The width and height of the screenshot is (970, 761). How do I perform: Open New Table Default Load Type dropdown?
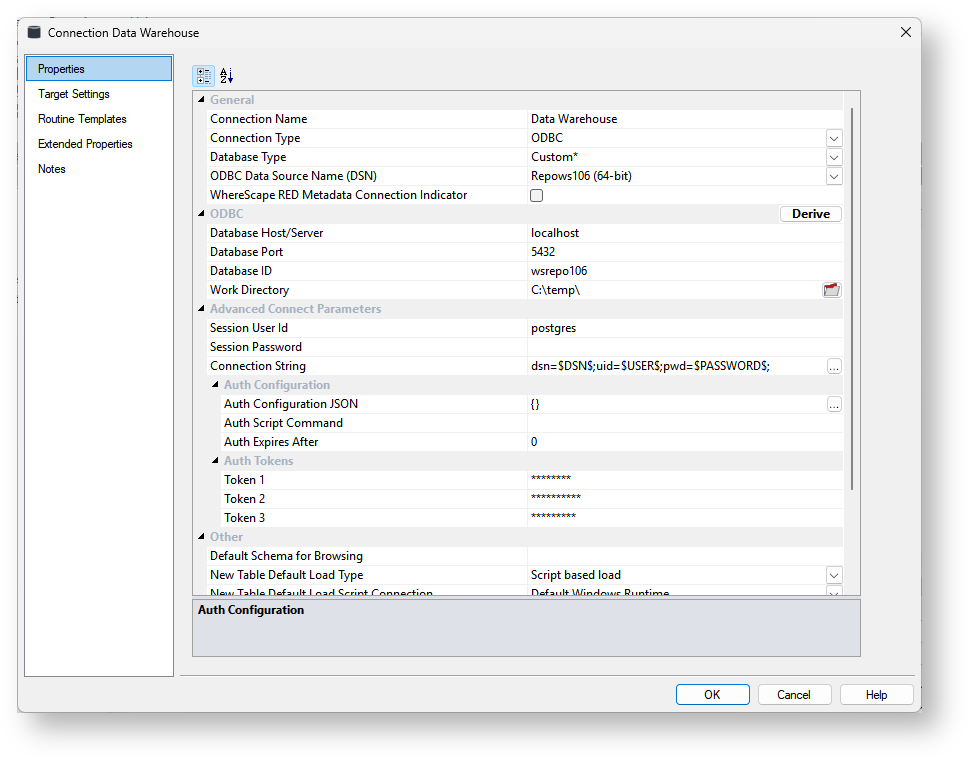click(x=834, y=575)
